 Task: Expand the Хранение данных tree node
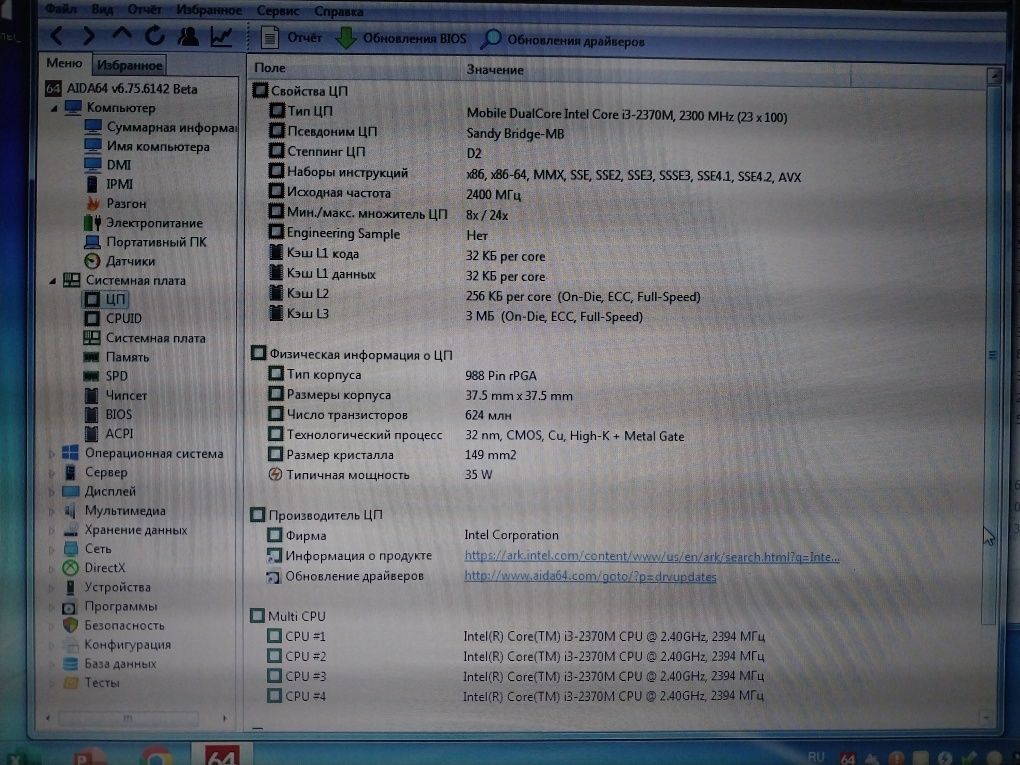tap(51, 531)
